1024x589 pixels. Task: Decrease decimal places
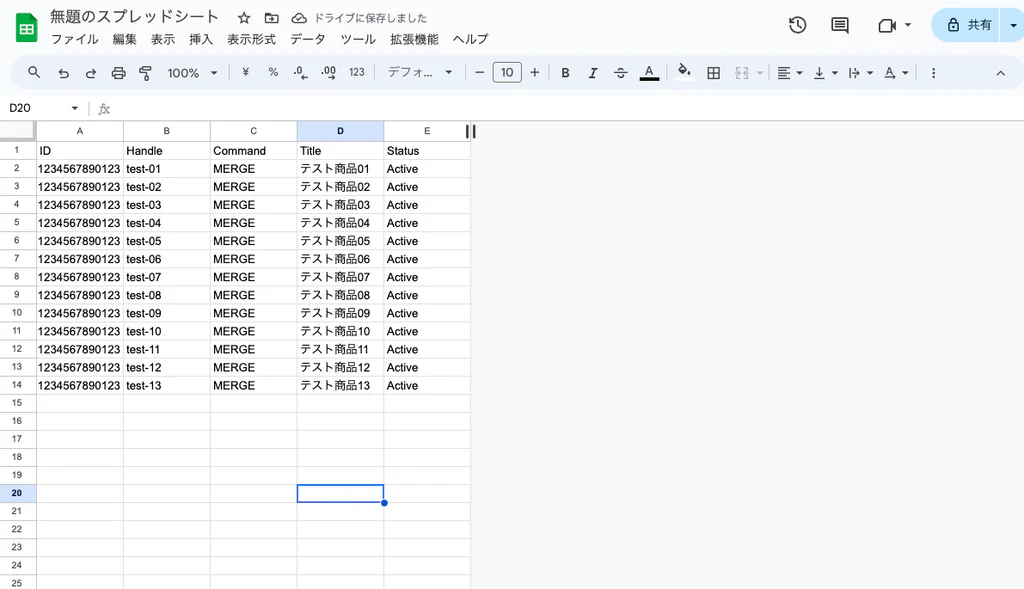click(x=300, y=73)
